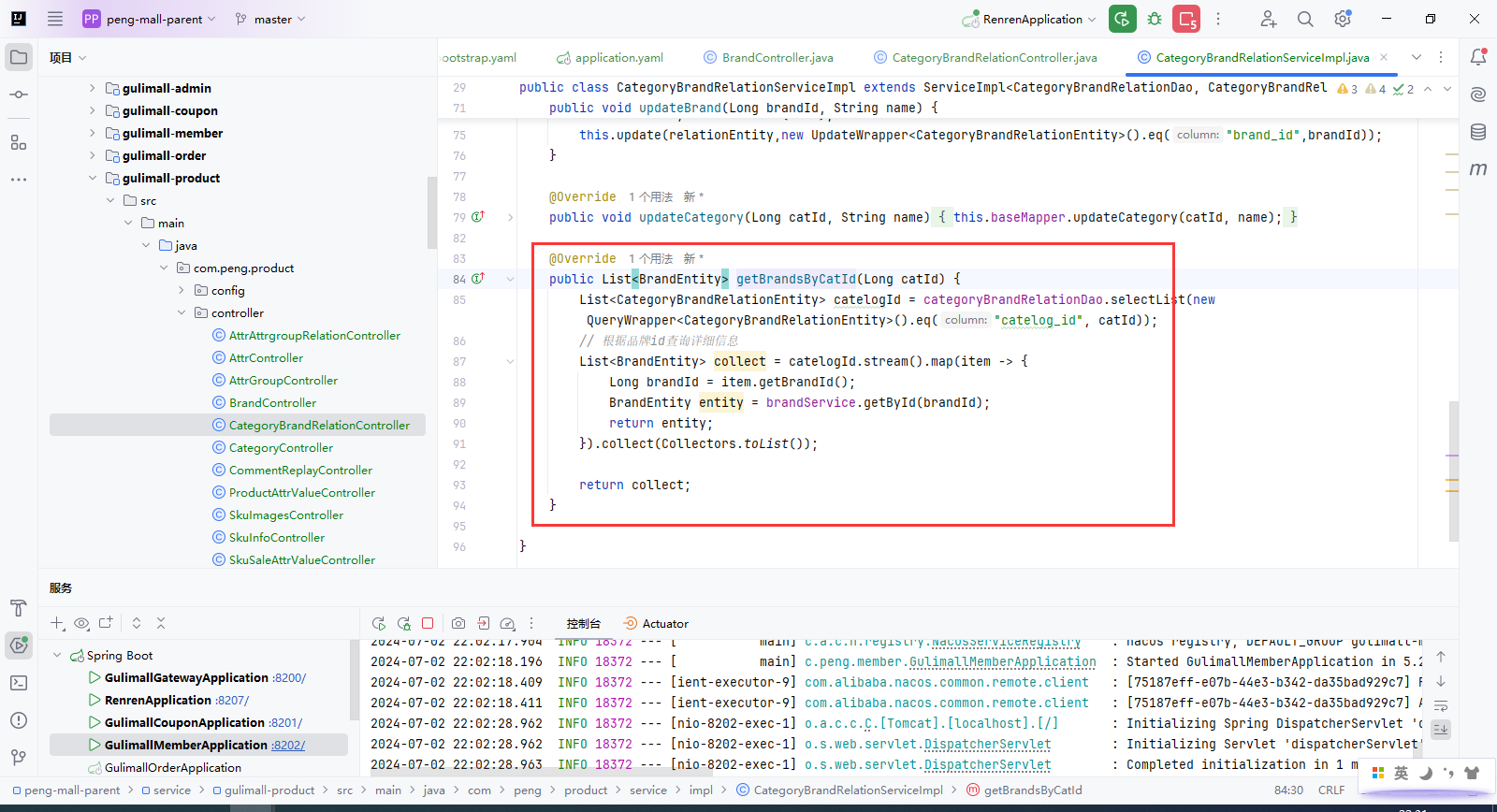This screenshot has width=1497, height=812.
Task: Open the Database tool window
Action: tap(1478, 132)
